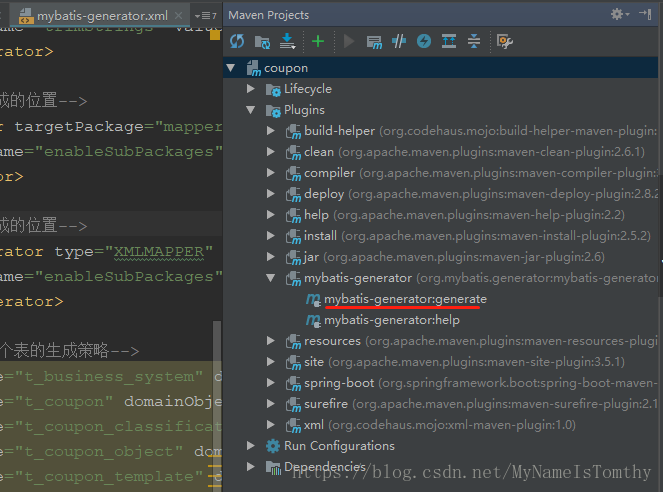Screen dimensions: 663x492
Task: Click the Reimport All Maven Projects icon
Action: pos(237,41)
